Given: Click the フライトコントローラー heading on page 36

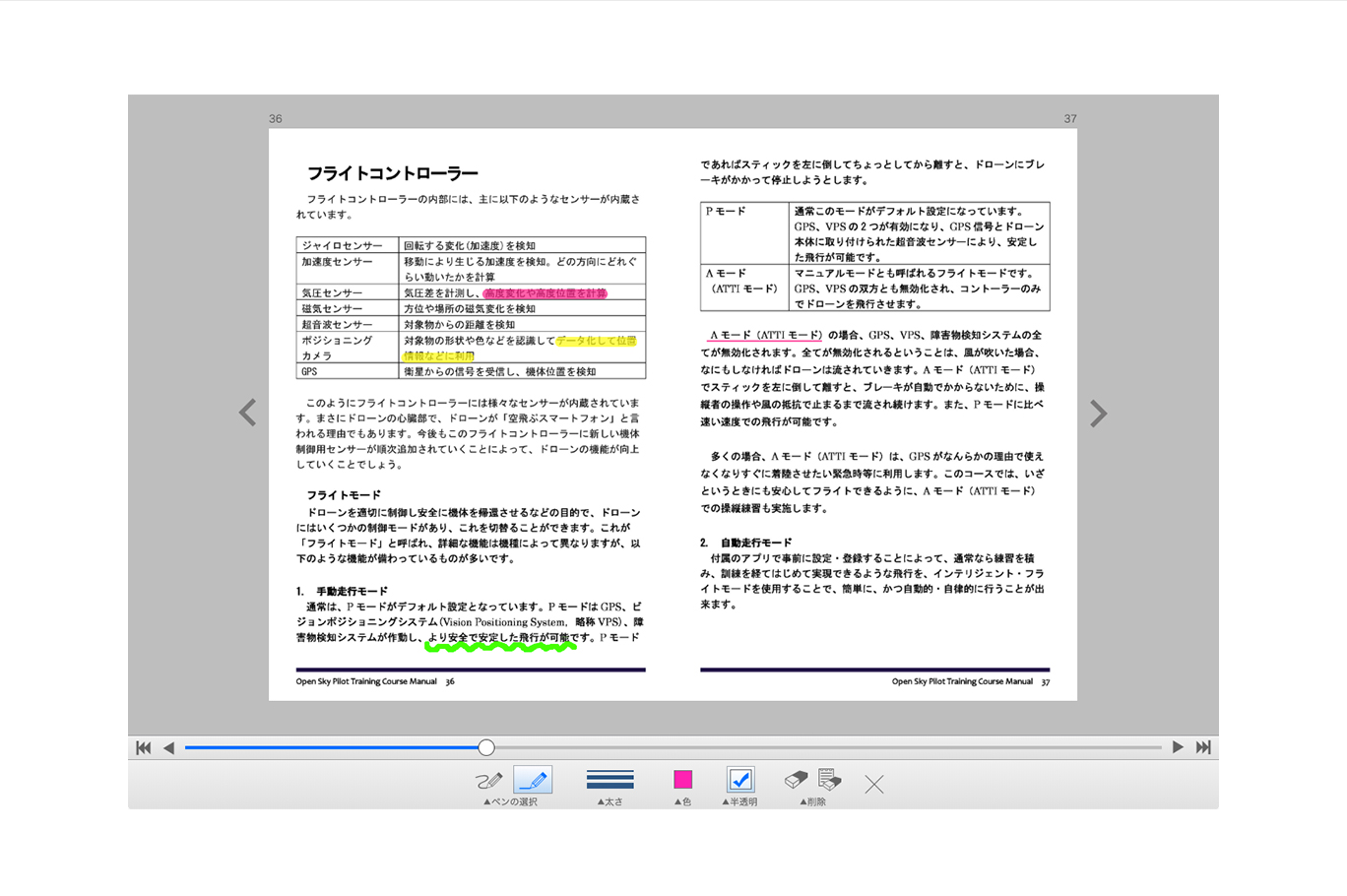Looking at the screenshot, I should (392, 173).
